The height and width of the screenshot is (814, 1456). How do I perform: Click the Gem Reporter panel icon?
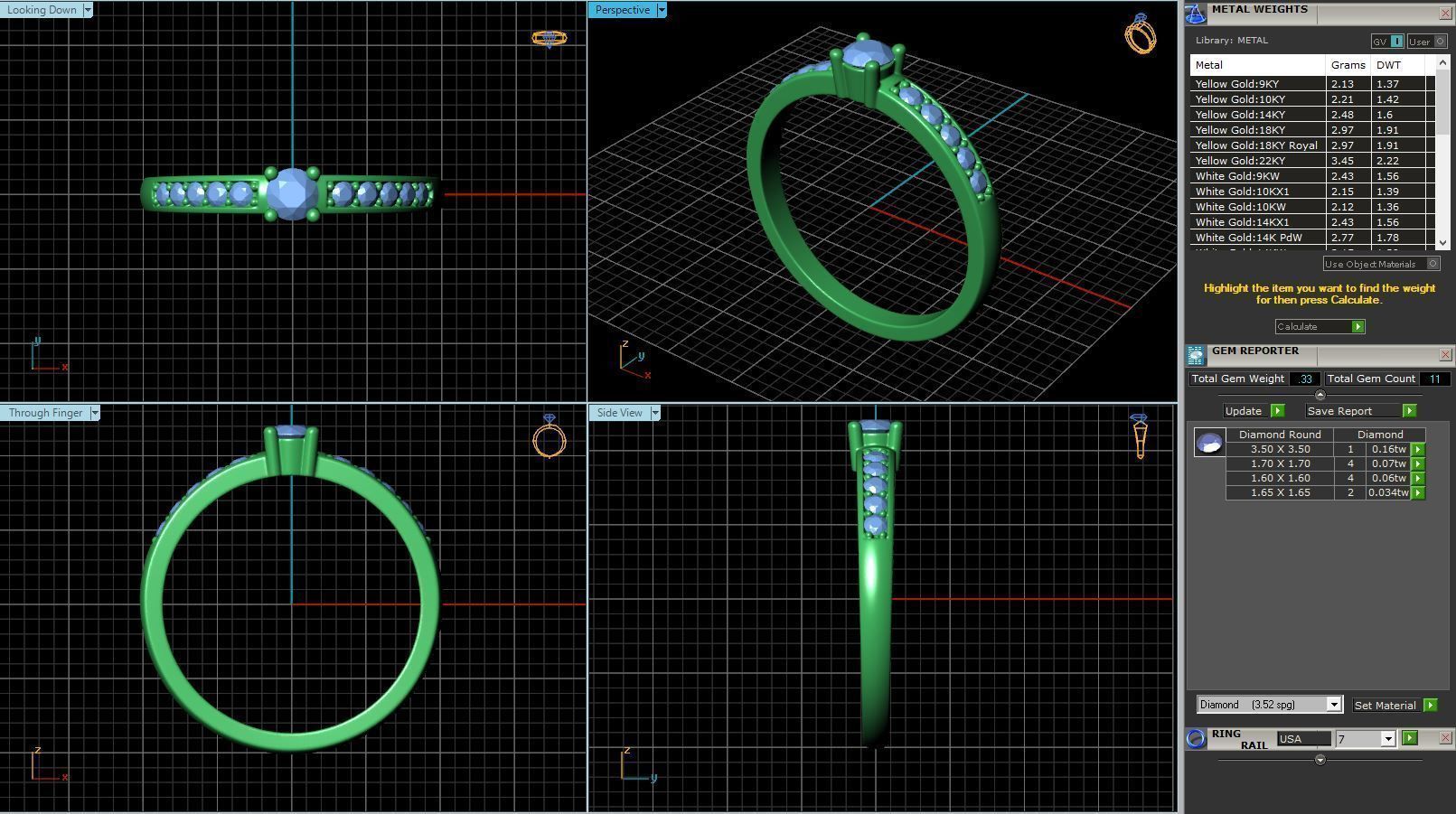click(x=1196, y=355)
